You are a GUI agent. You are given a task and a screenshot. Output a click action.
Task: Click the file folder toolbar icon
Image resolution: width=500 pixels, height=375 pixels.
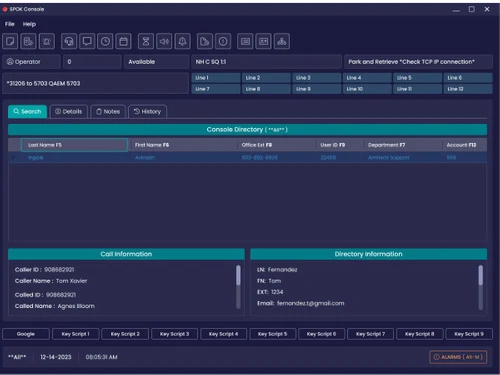click(205, 41)
